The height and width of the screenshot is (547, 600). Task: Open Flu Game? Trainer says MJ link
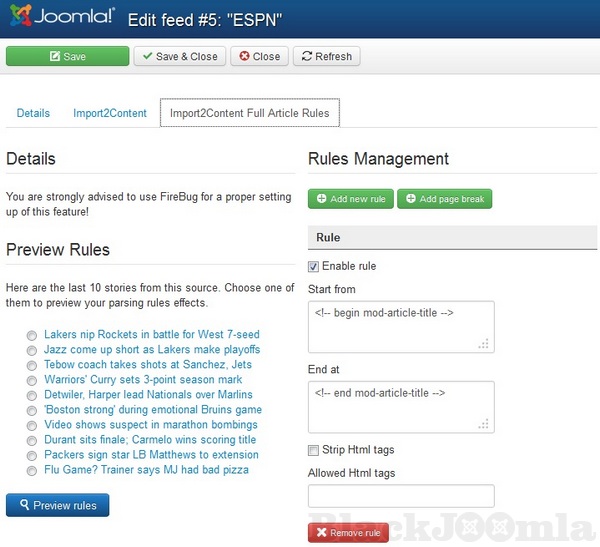tap(146, 470)
